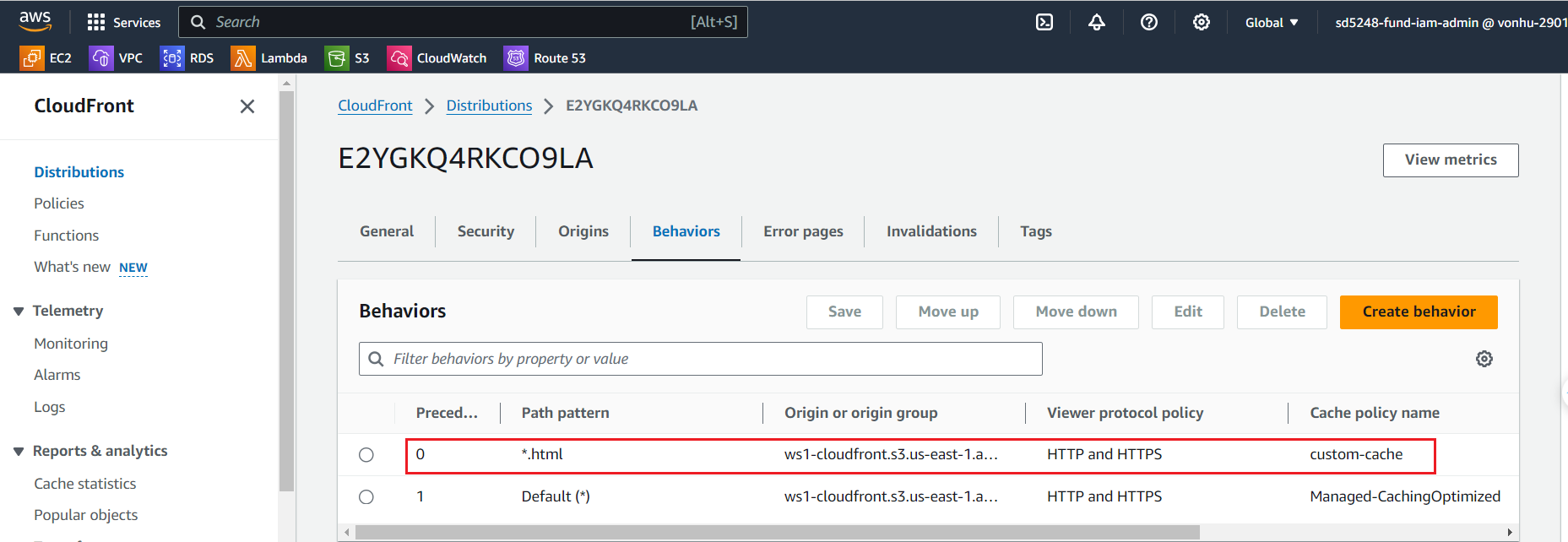Click the Create behavior button
Viewport: 1568px width, 542px height.
pyautogui.click(x=1418, y=312)
